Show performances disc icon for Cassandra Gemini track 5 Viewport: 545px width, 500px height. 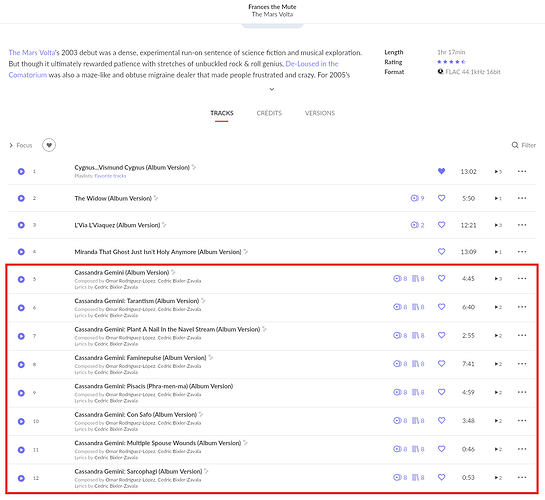(400, 278)
